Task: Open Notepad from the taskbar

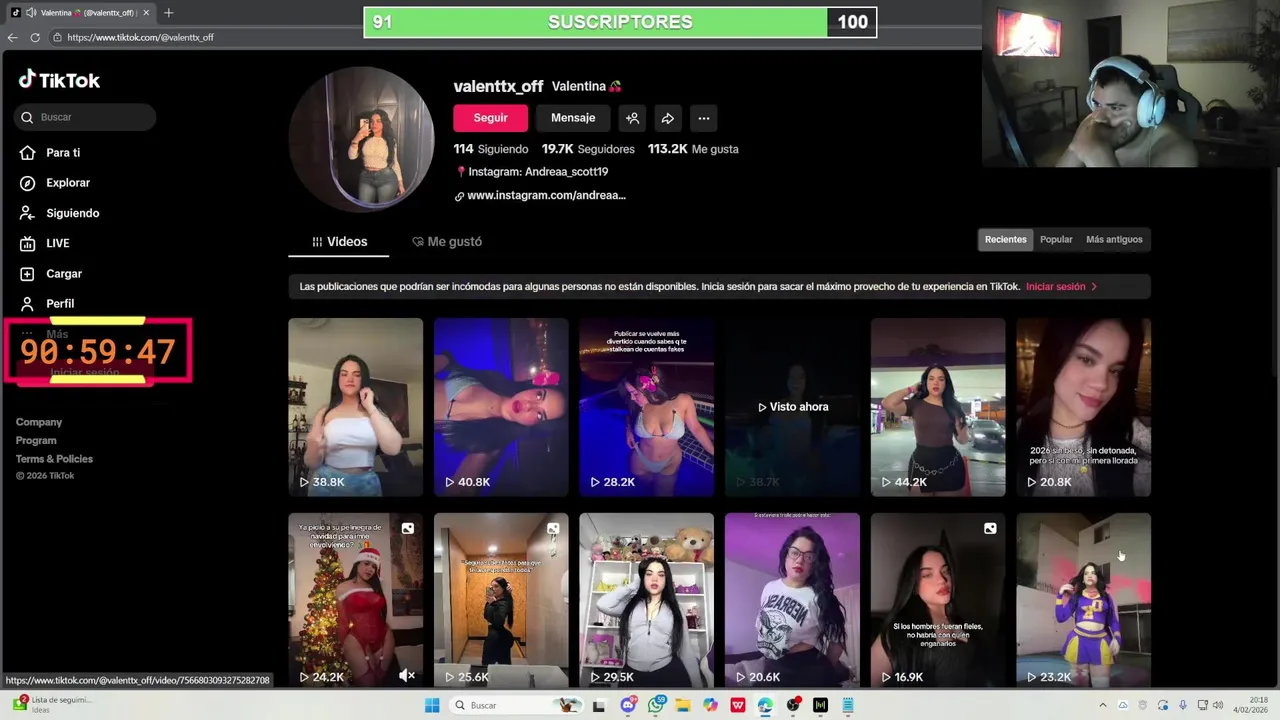Action: (848, 705)
